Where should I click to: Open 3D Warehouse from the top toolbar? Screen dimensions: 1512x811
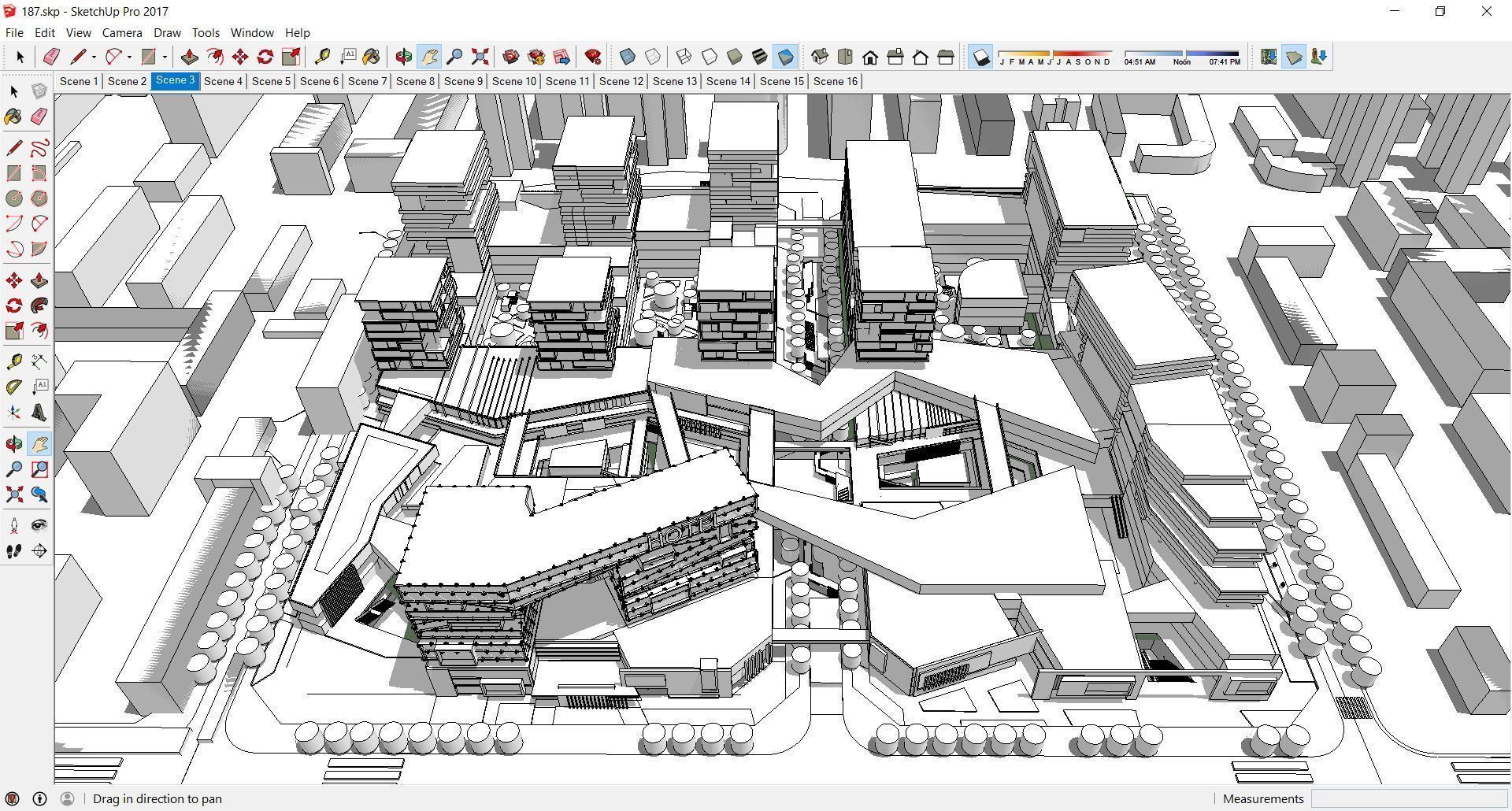click(x=510, y=57)
